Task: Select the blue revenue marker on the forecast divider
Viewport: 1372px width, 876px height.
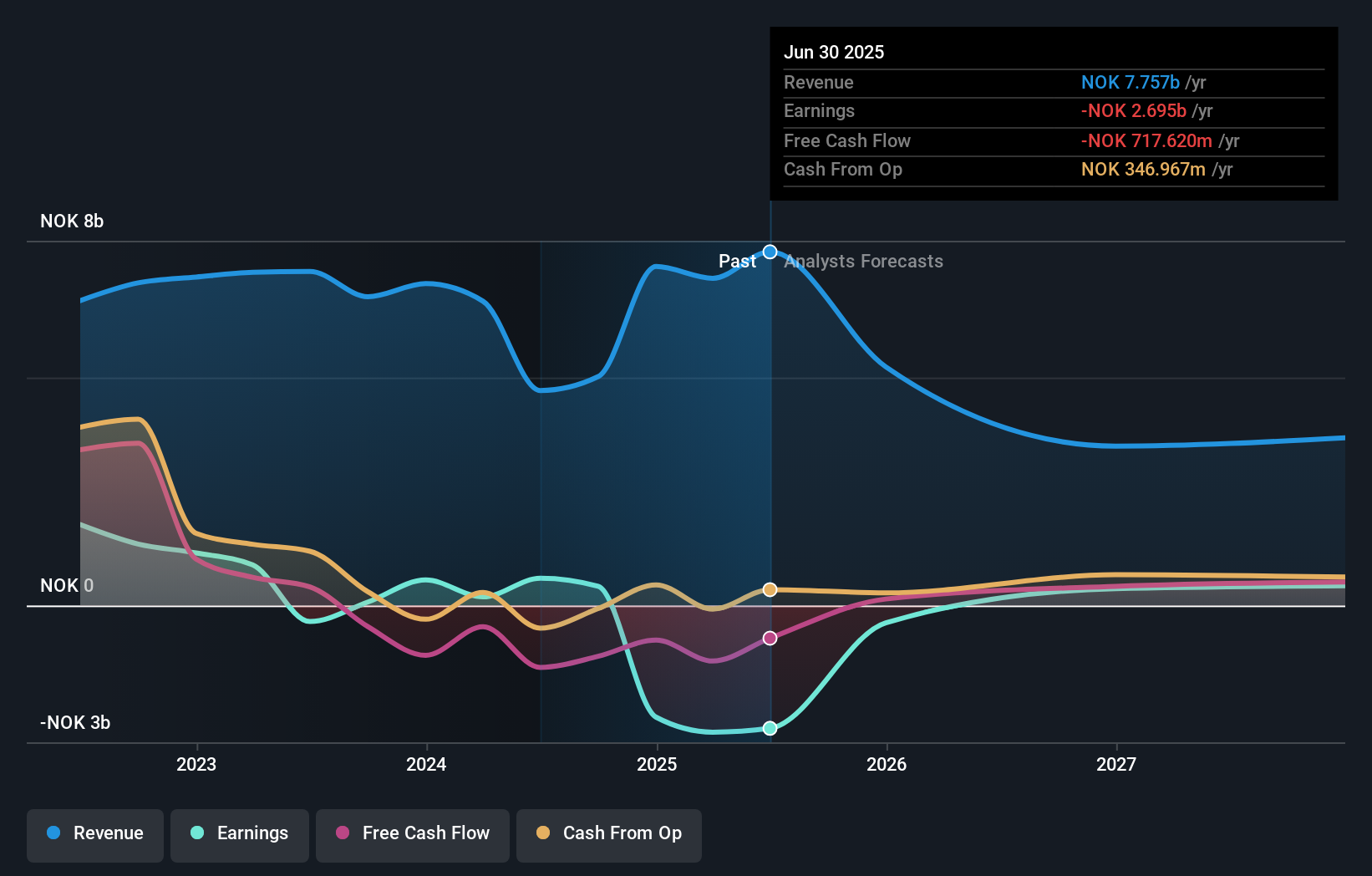Action: [x=769, y=251]
